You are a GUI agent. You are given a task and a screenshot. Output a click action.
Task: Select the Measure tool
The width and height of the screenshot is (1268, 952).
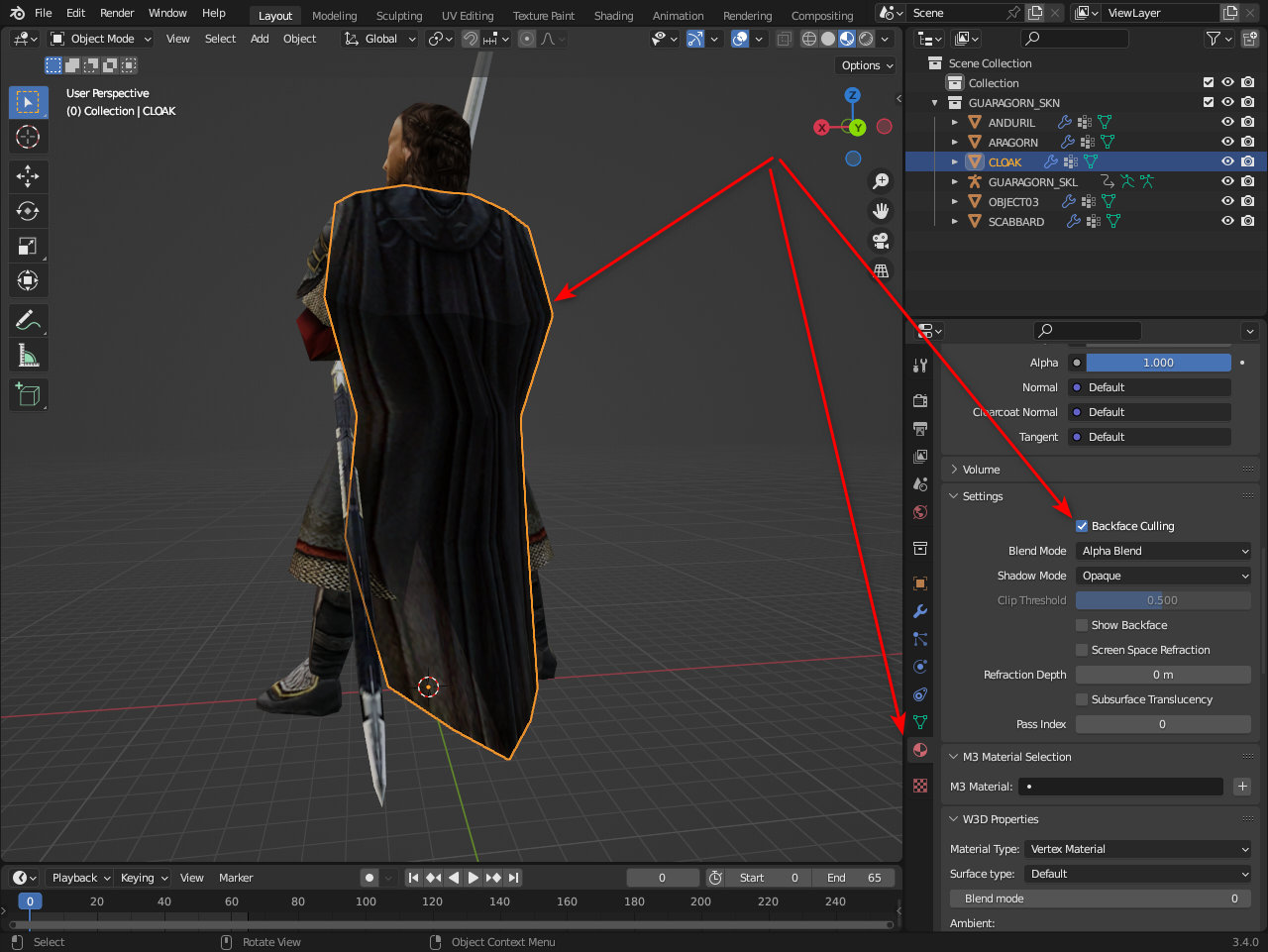click(x=28, y=355)
